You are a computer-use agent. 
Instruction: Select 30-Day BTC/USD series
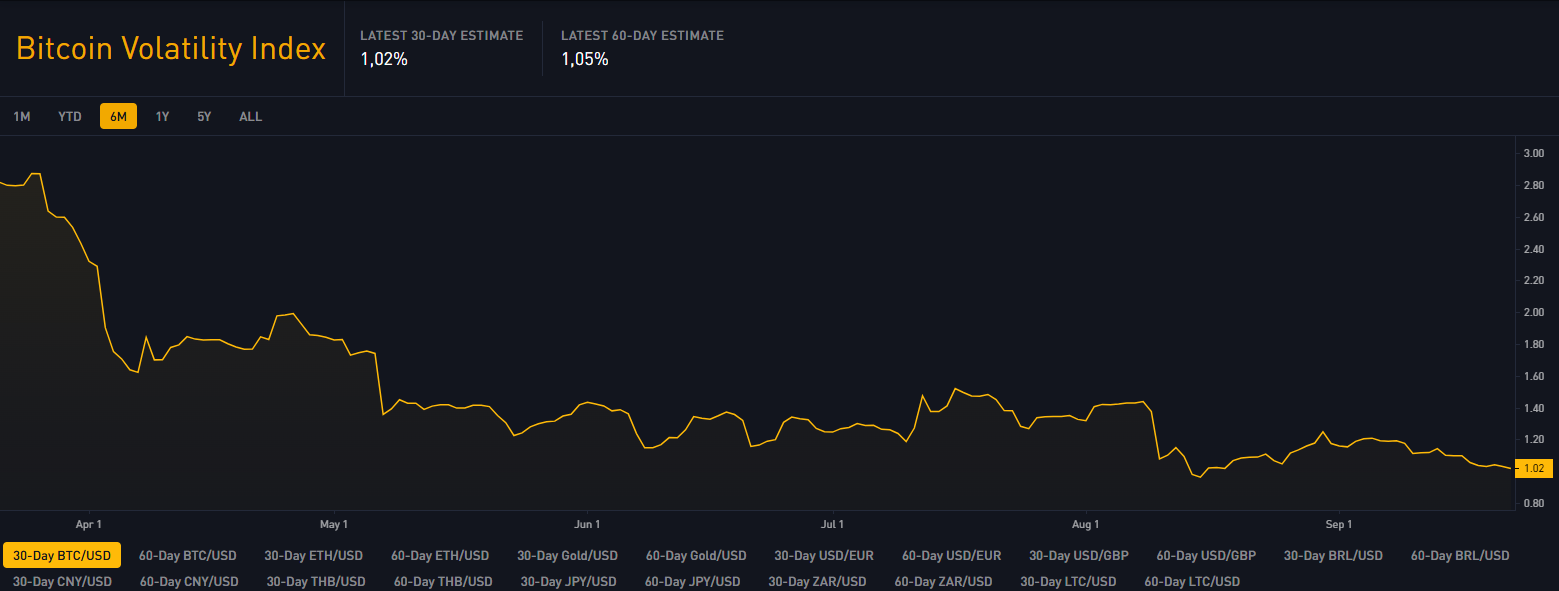(x=62, y=555)
